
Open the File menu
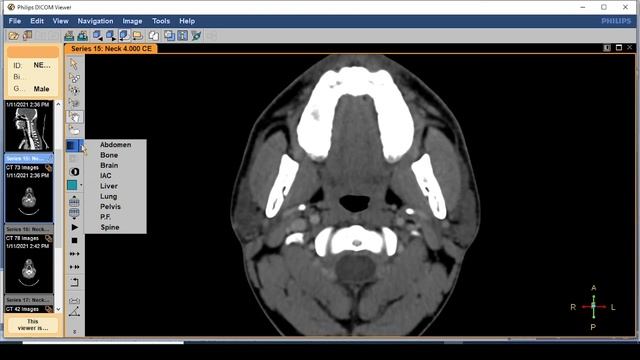[15, 21]
